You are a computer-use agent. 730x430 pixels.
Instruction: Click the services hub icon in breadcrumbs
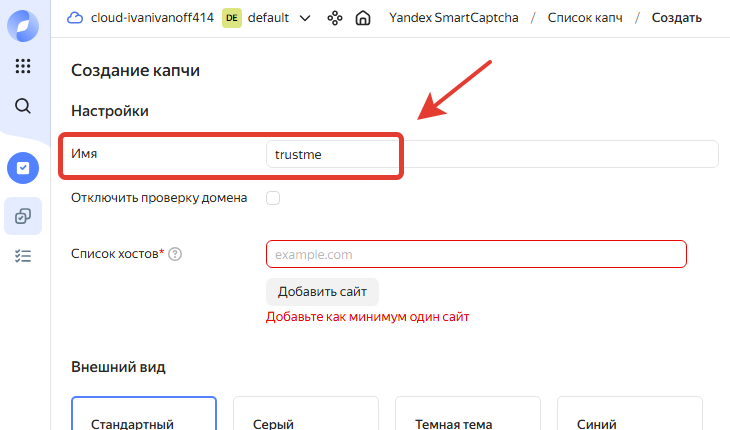[x=335, y=18]
